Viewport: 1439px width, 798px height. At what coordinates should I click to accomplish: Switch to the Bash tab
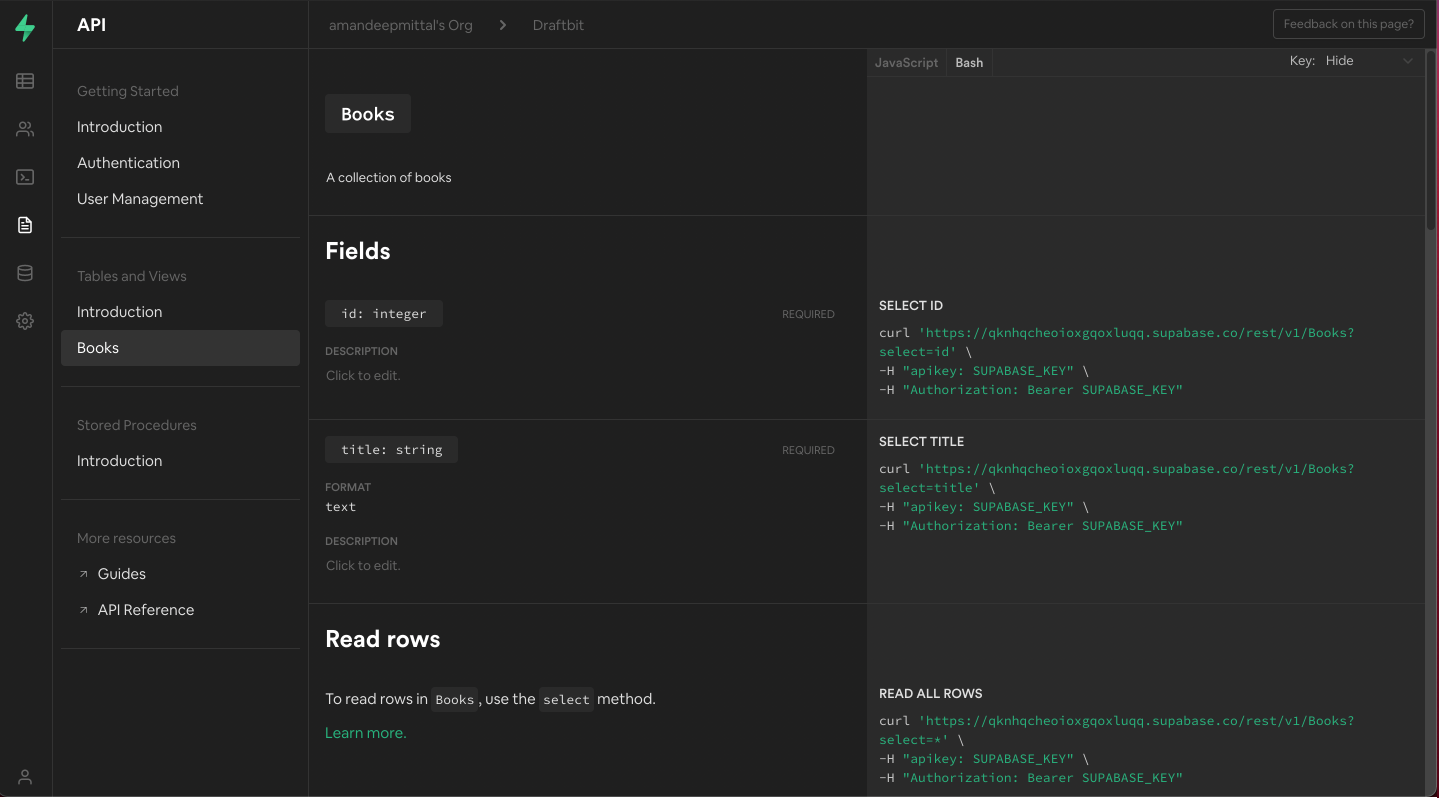pos(969,62)
